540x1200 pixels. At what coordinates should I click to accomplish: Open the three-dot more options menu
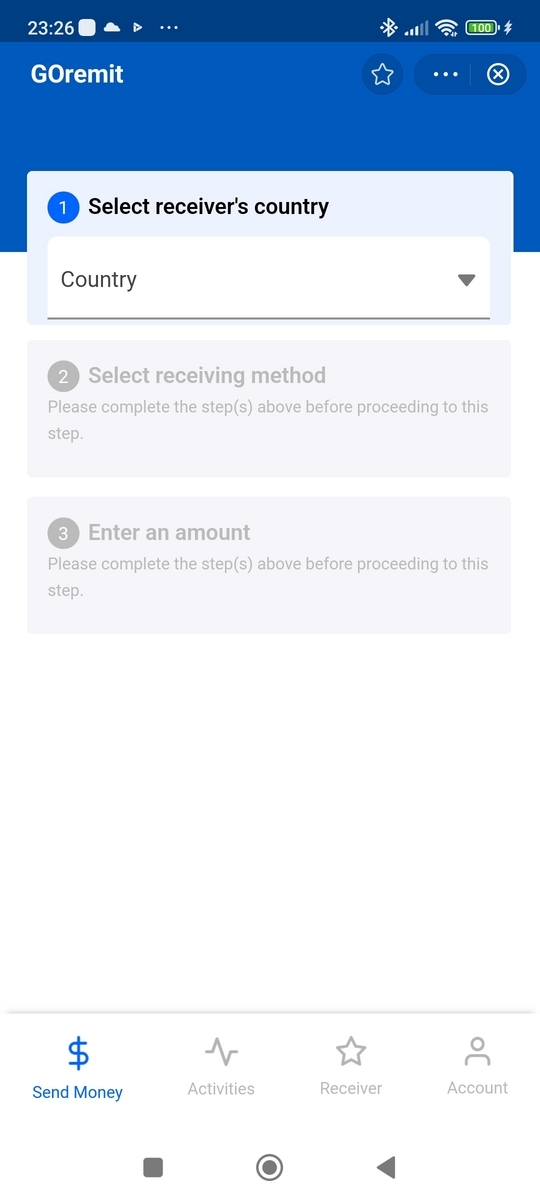(445, 75)
